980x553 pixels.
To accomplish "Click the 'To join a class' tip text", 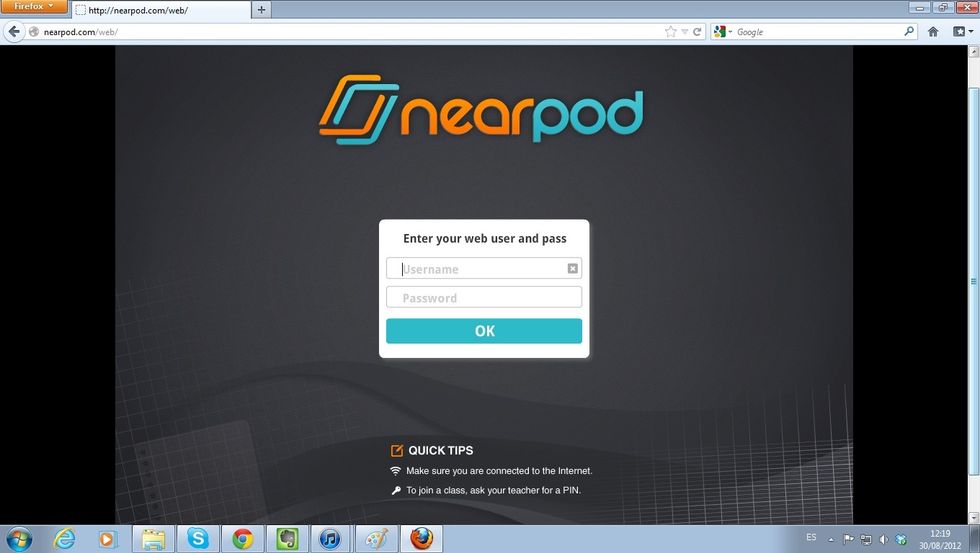I will pos(493,491).
